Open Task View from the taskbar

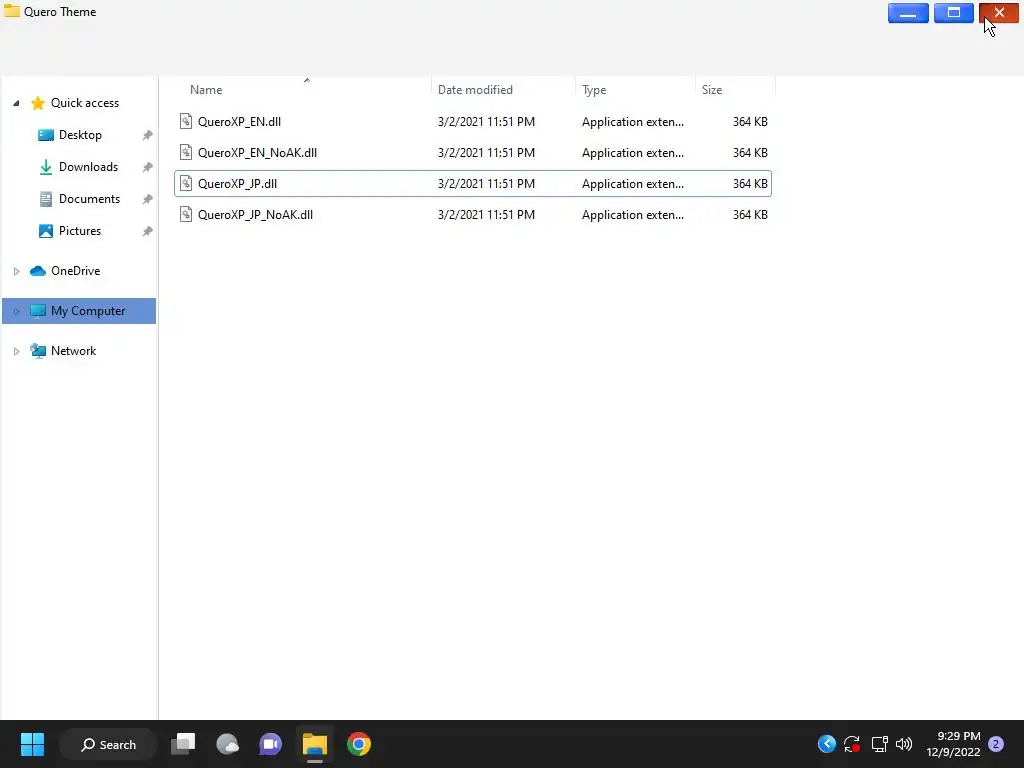183,744
